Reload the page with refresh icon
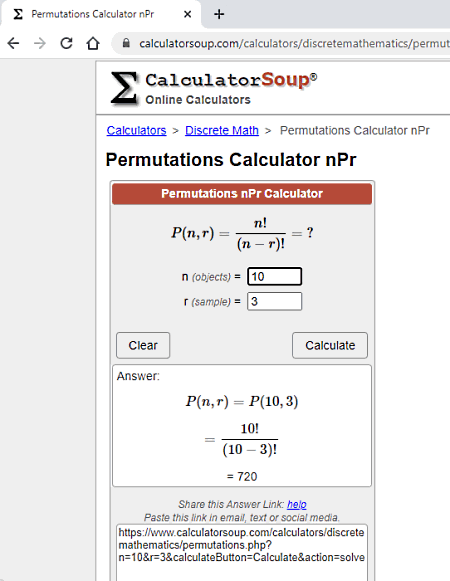Image resolution: width=450 pixels, height=581 pixels. (x=66, y=43)
